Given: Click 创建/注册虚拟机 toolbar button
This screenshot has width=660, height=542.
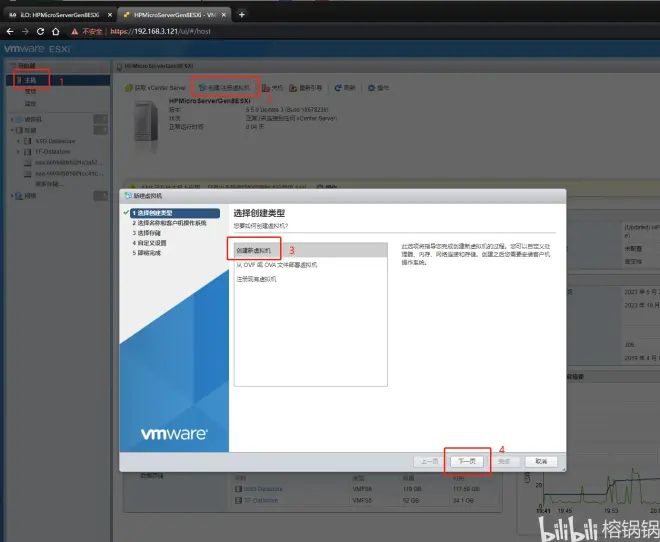Looking at the screenshot, I should pos(224,88).
